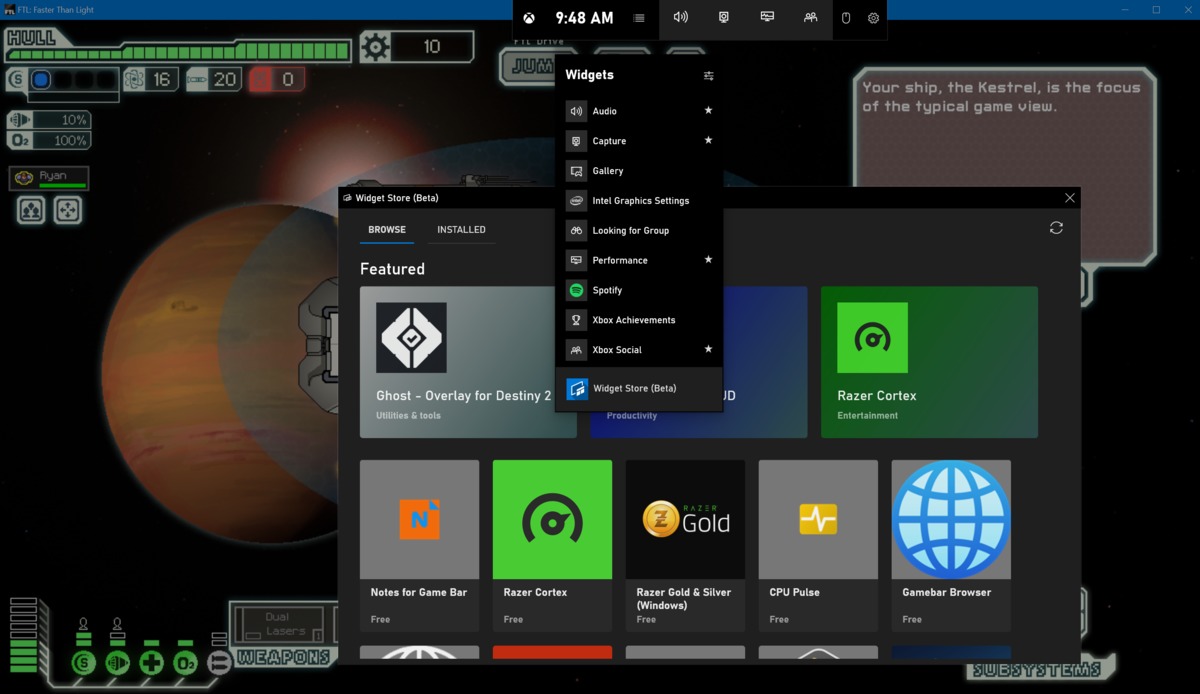Unfavorite the Audio widget star
This screenshot has height=694, width=1200.
708,111
